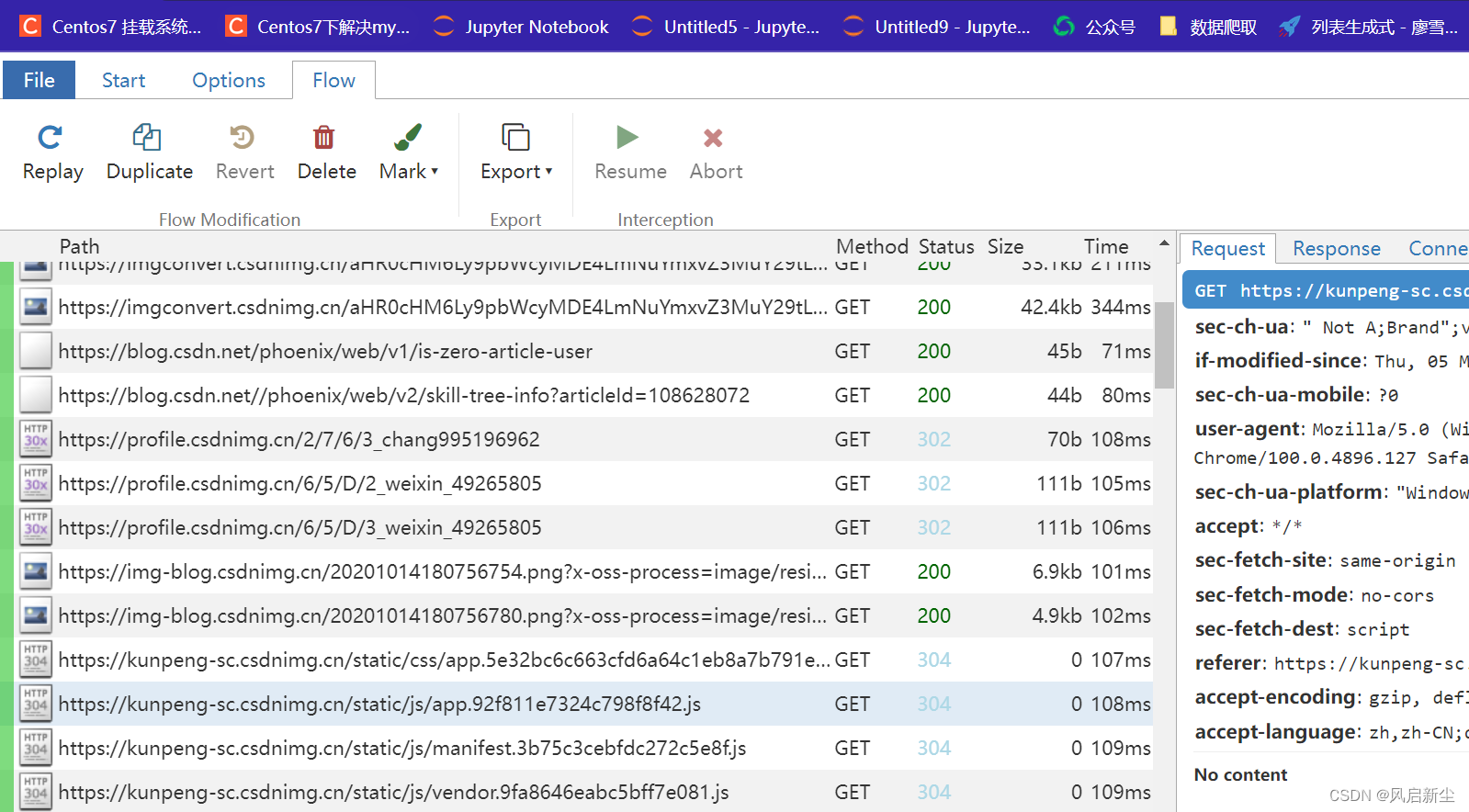Image resolution: width=1469 pixels, height=812 pixels.
Task: Click the scroll-up arrow of flow list
Action: coord(1164,243)
